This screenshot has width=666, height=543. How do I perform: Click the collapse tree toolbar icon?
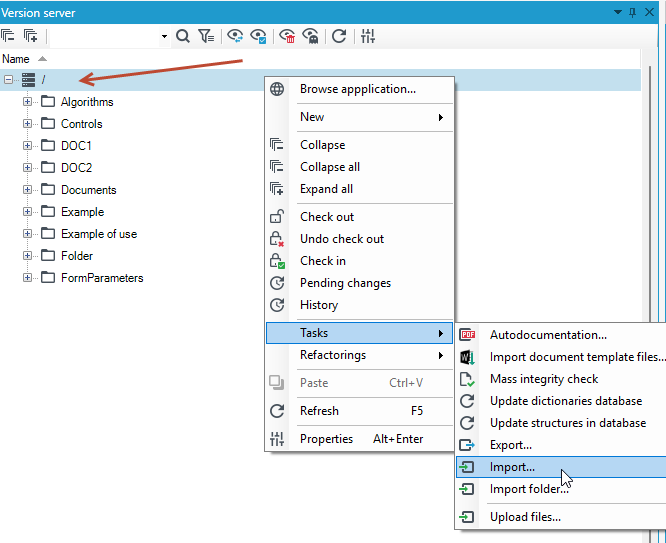[8, 36]
